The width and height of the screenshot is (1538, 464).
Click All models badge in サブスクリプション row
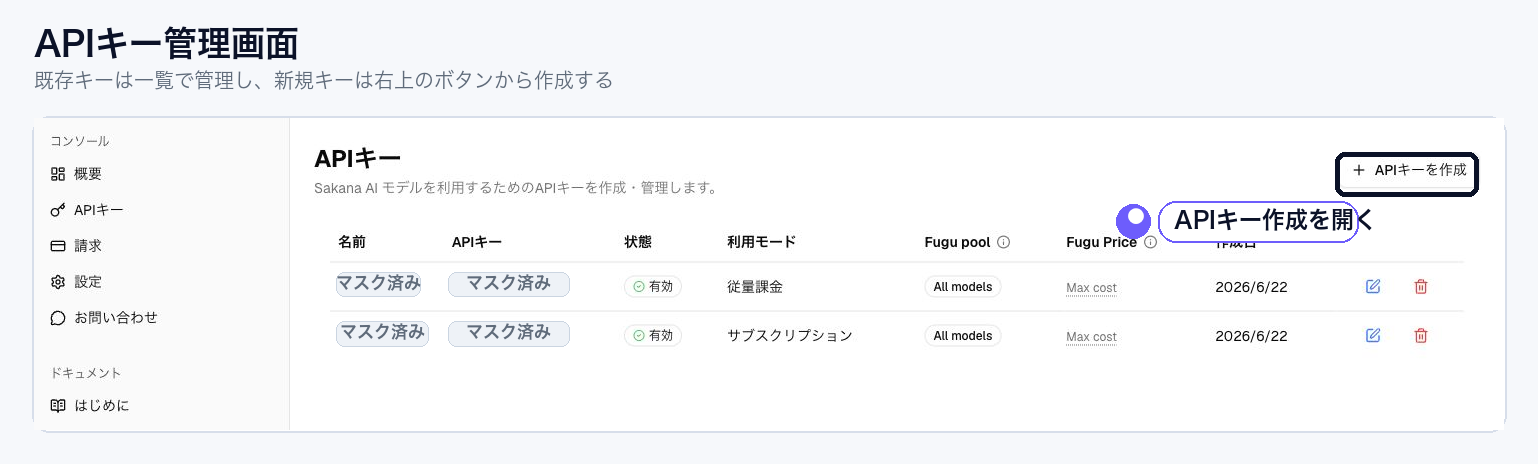963,336
